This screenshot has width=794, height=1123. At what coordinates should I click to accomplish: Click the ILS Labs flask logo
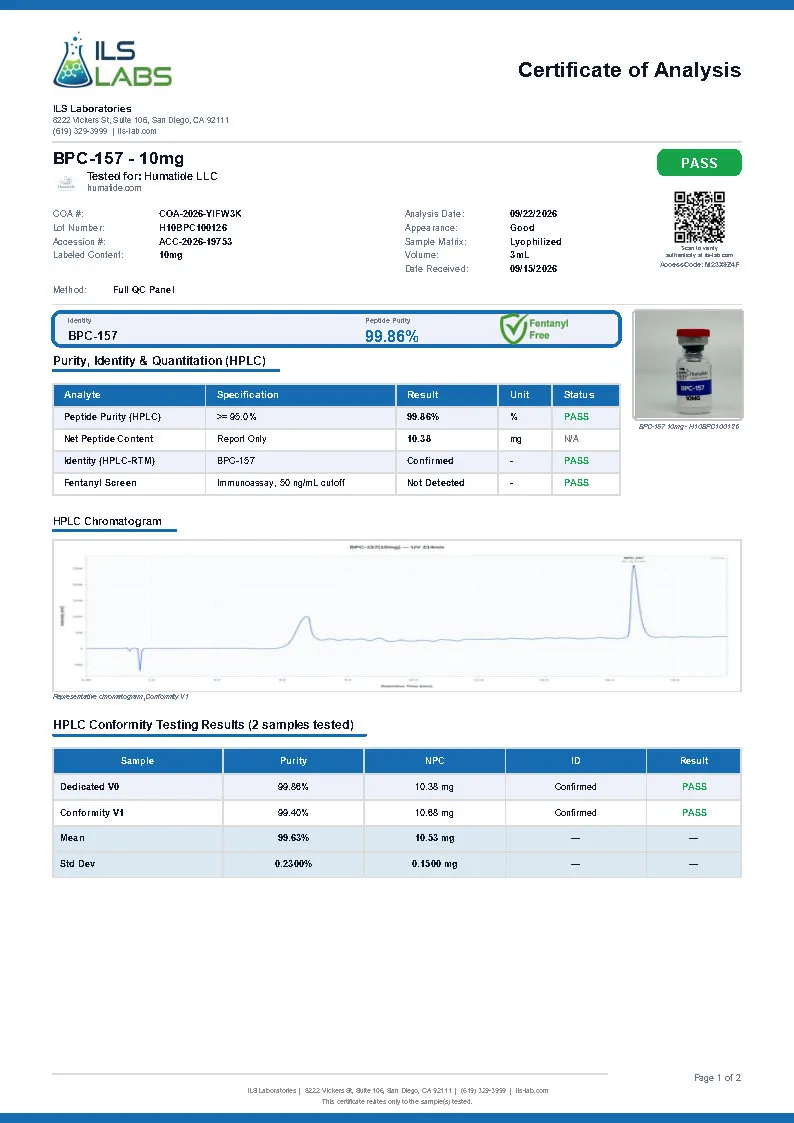(112, 60)
